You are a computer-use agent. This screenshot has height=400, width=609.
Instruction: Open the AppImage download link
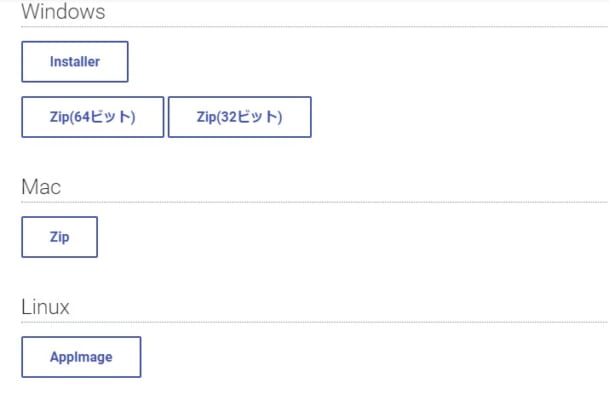tap(81, 357)
